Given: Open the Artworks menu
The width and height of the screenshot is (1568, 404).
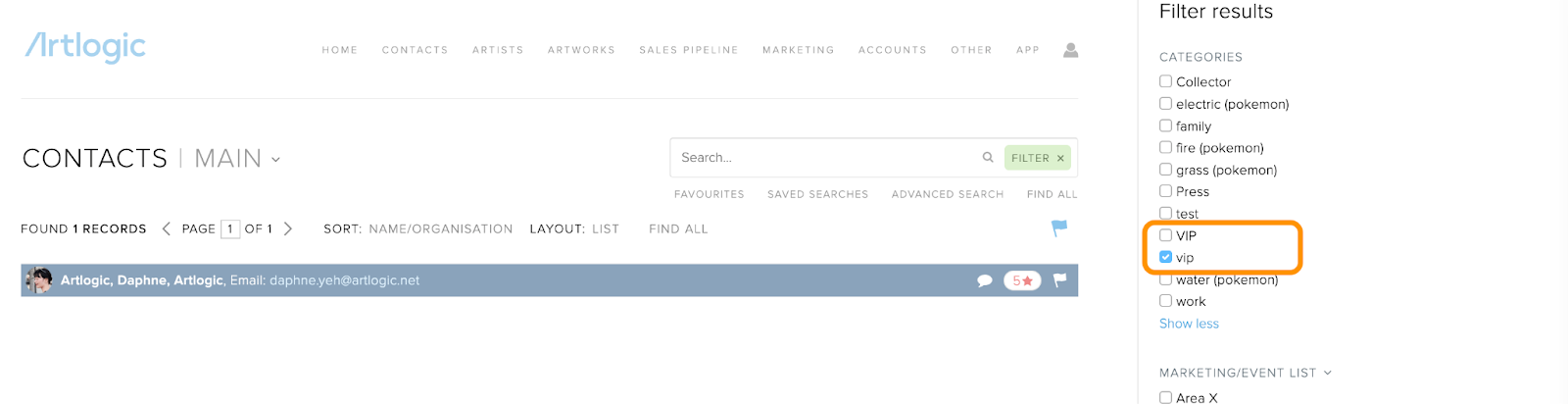Looking at the screenshot, I should [581, 50].
